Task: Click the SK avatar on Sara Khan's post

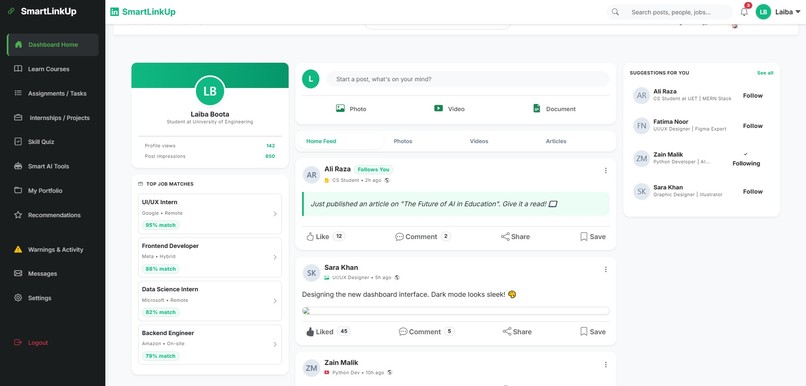Action: [x=312, y=273]
